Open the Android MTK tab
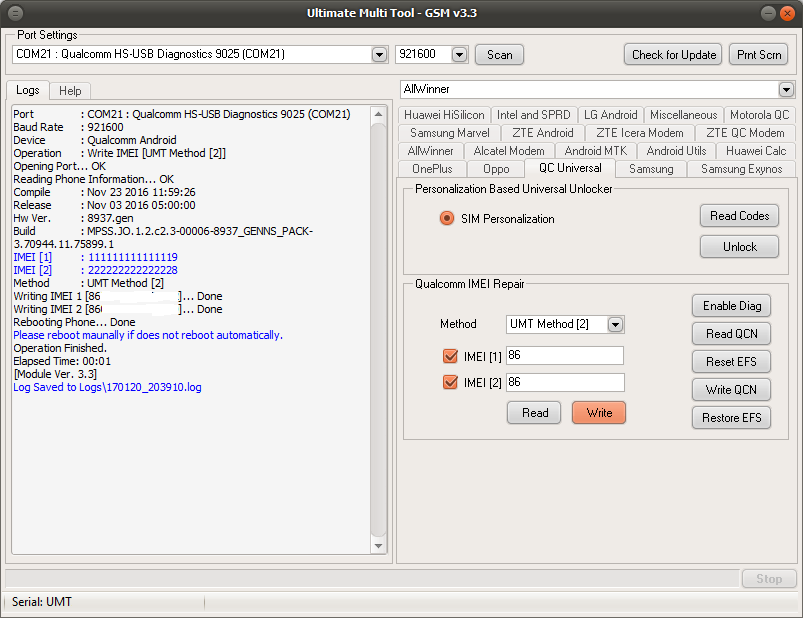This screenshot has height=618, width=803. click(596, 151)
